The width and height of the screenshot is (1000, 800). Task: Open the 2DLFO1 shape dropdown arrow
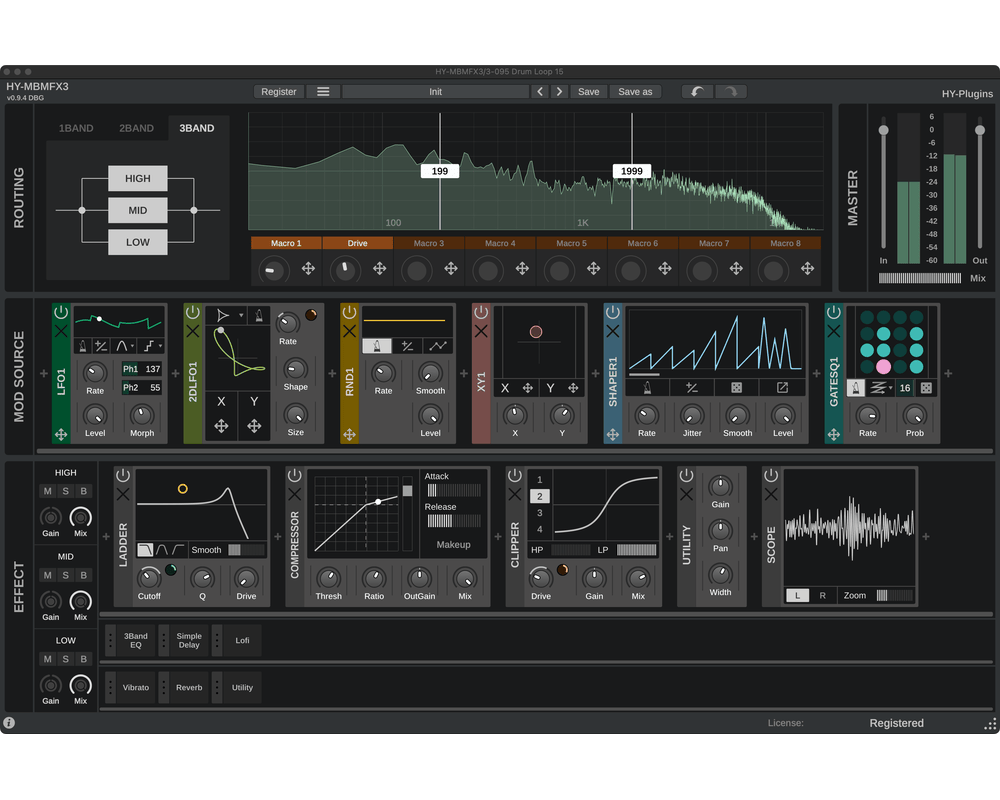click(241, 316)
